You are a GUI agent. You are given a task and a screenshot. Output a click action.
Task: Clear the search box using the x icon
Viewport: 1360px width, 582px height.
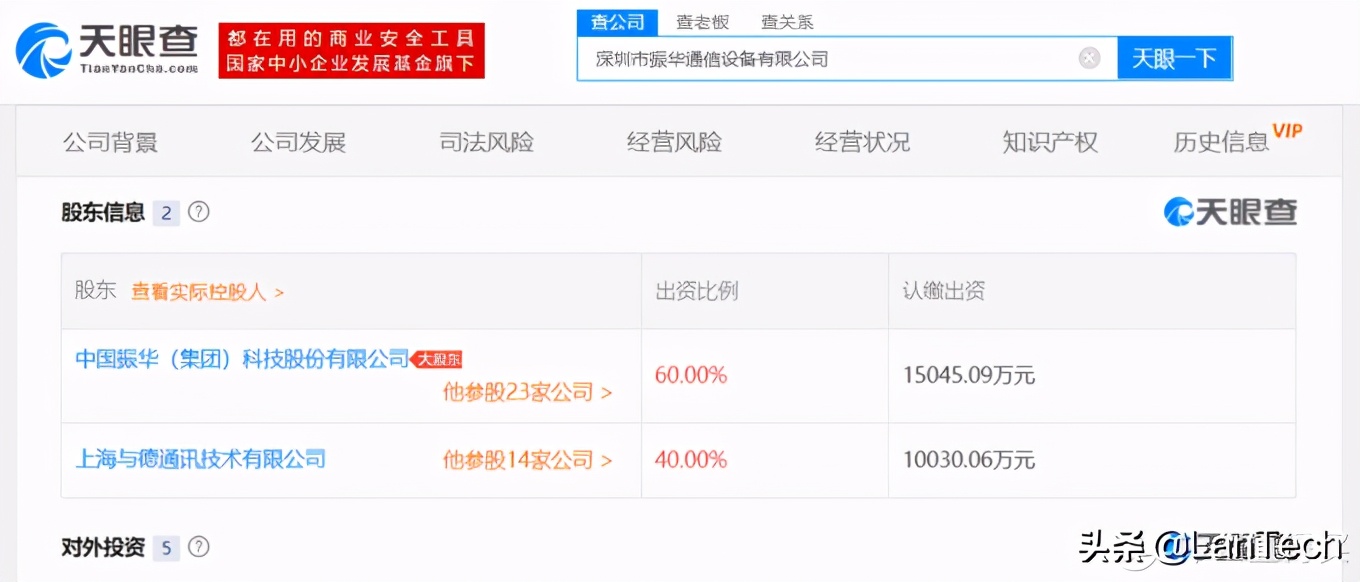coord(1088,58)
